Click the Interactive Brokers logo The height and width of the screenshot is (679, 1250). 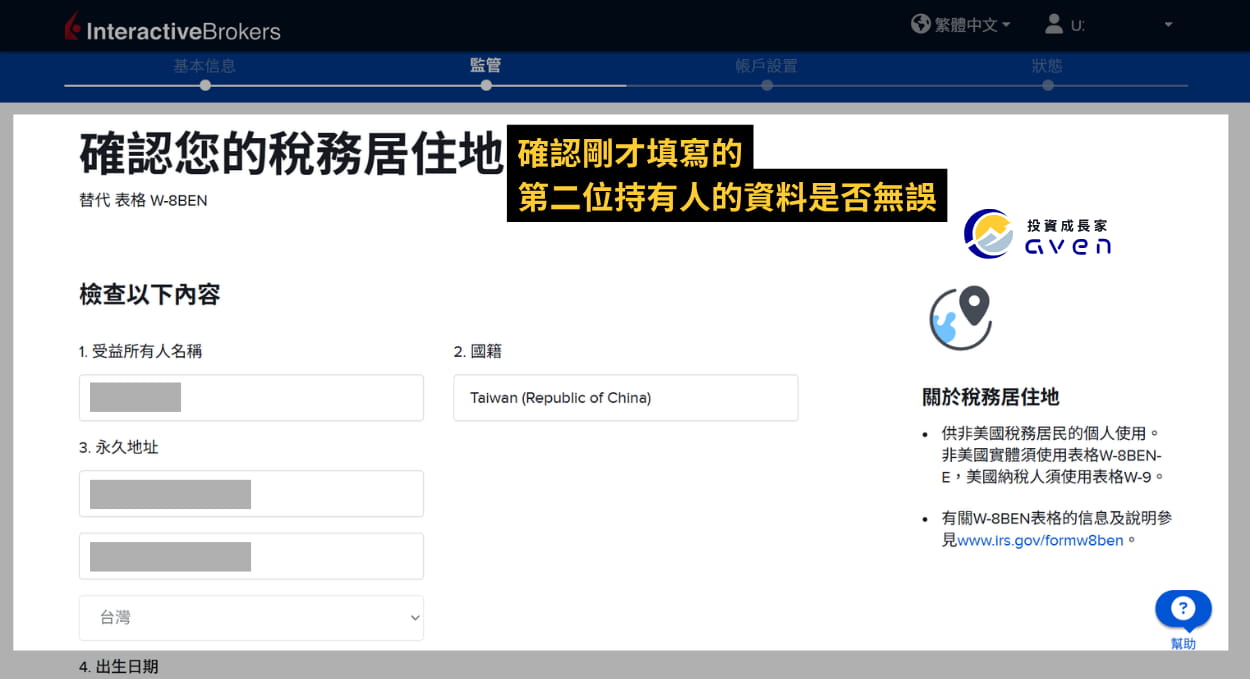172,28
